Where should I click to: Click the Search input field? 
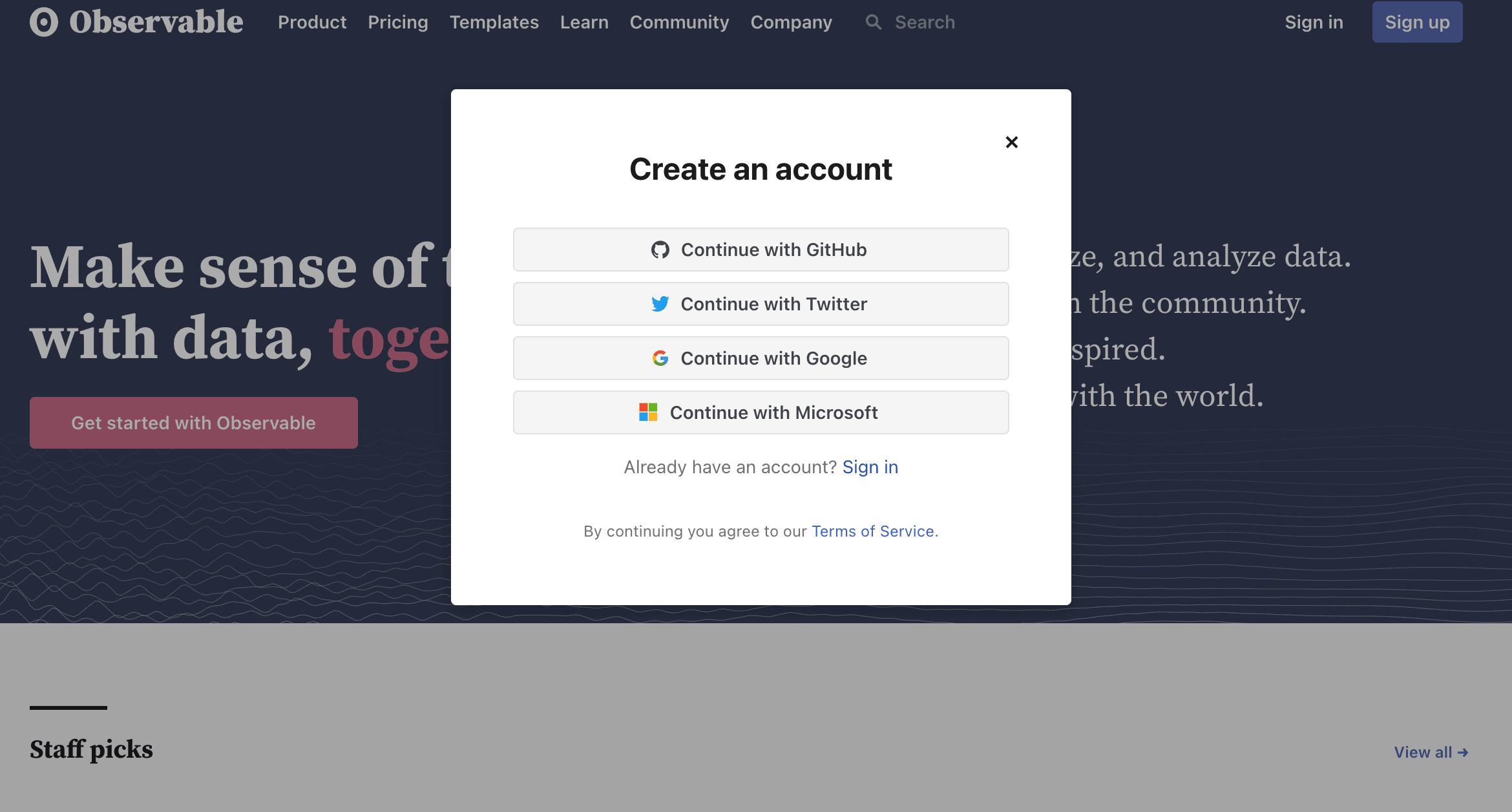[x=925, y=23]
